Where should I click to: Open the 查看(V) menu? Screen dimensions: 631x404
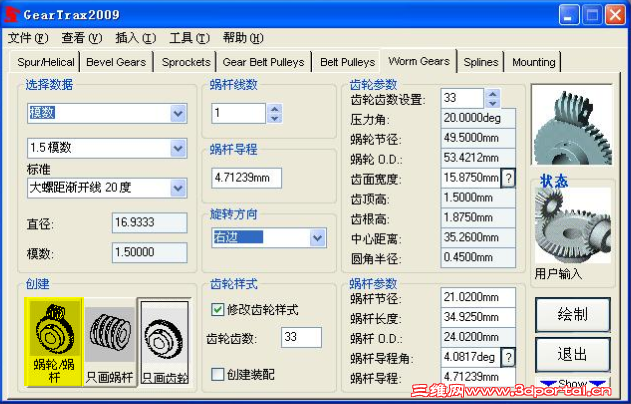(x=82, y=38)
